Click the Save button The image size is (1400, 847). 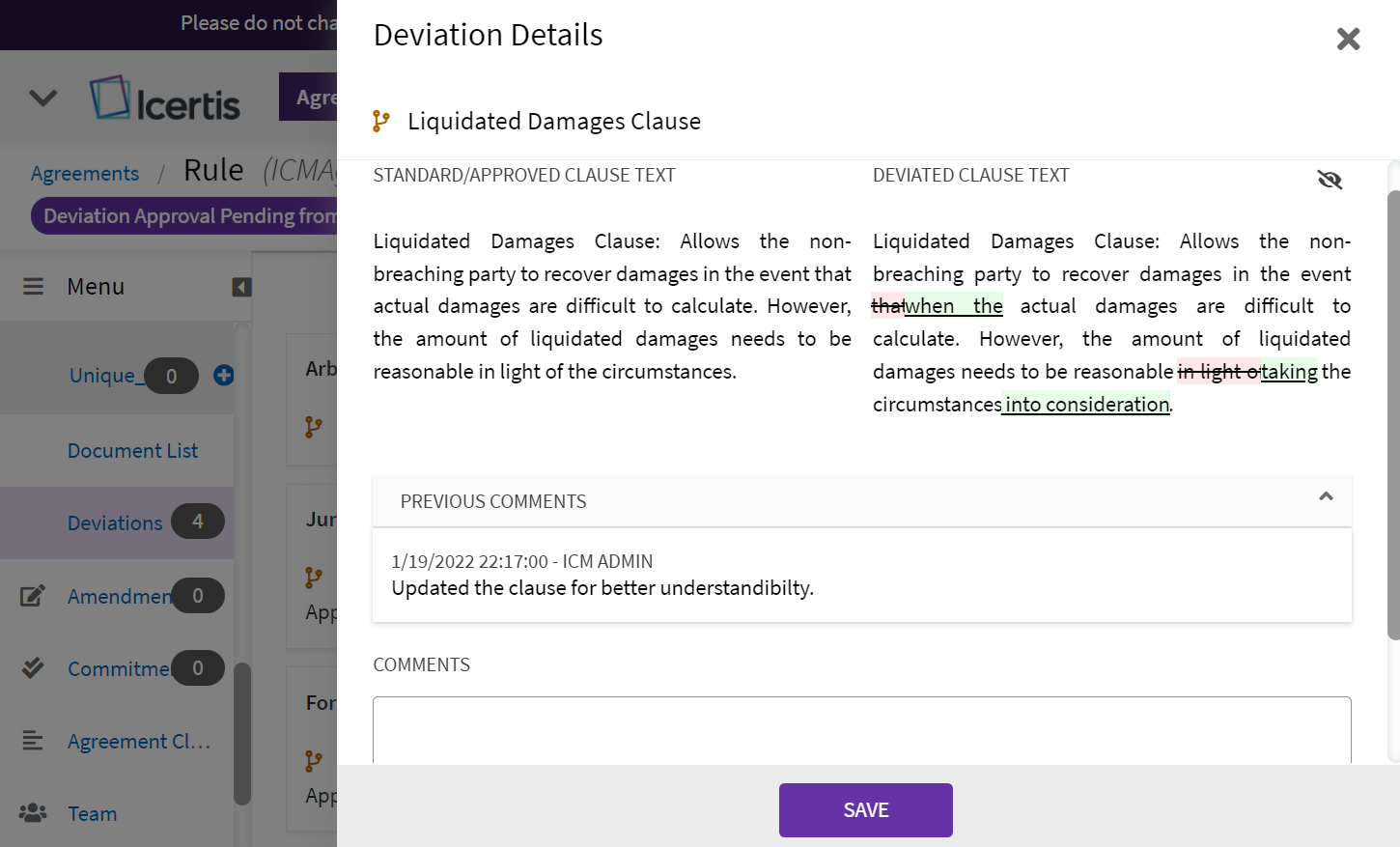click(x=865, y=809)
